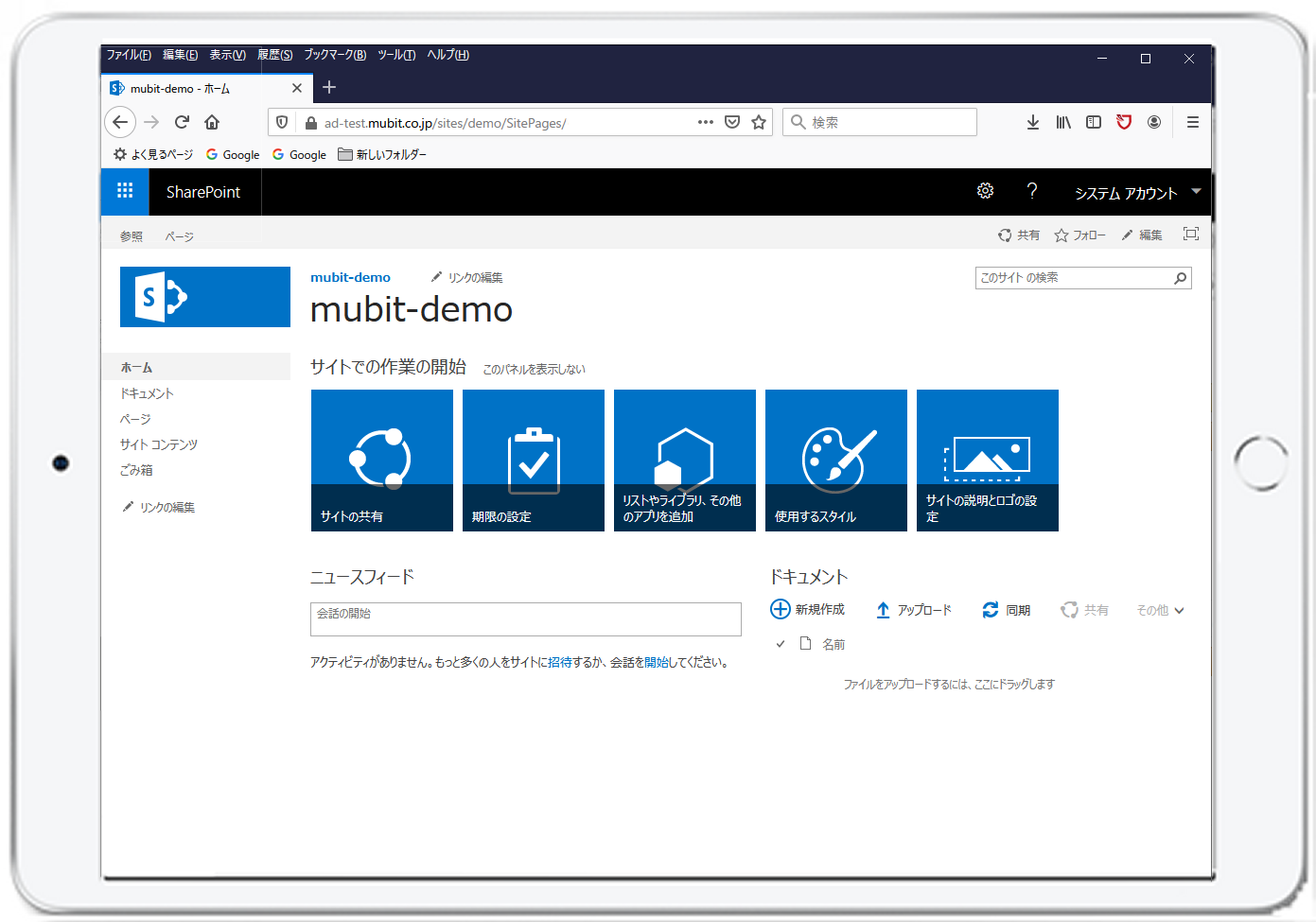Select ホーム in left navigation
The height and width of the screenshot is (922, 1316).
pos(196,367)
